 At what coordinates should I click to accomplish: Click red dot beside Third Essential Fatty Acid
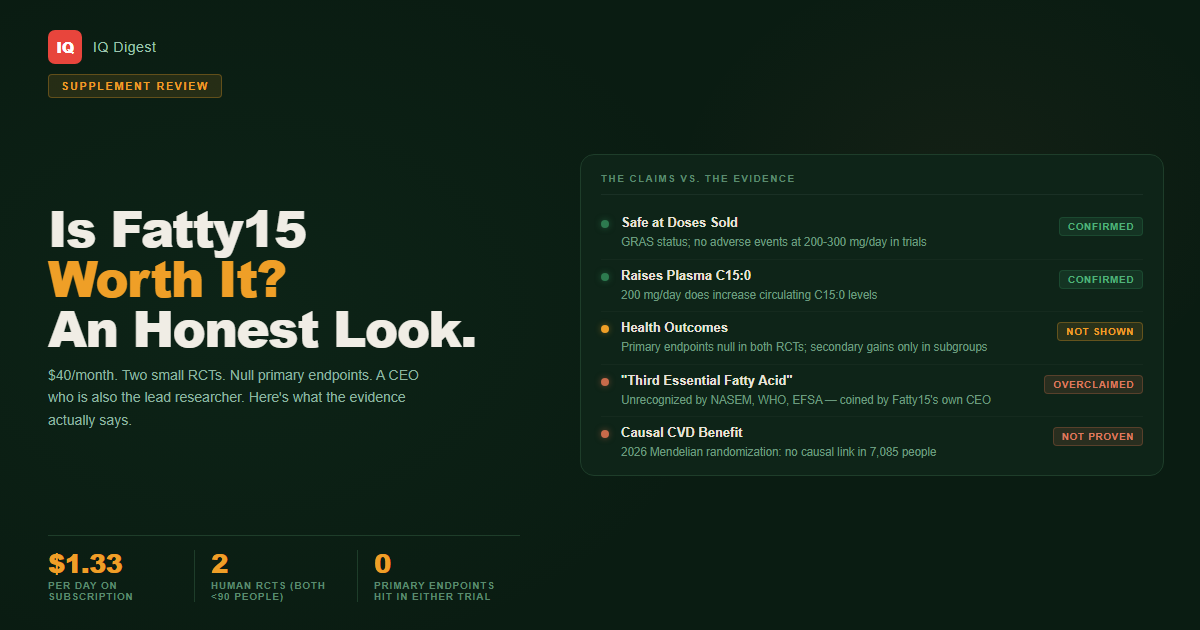click(605, 382)
